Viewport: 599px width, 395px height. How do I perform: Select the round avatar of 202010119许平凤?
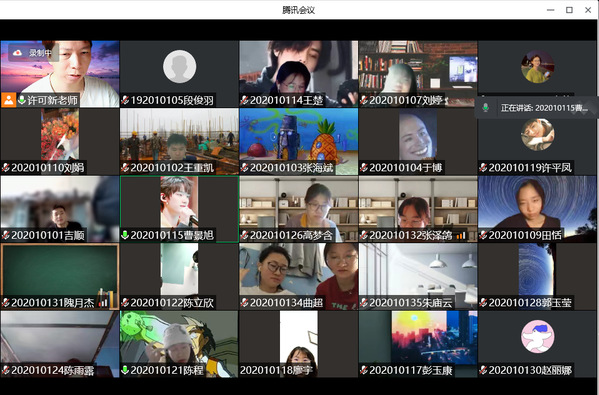tap(537, 134)
